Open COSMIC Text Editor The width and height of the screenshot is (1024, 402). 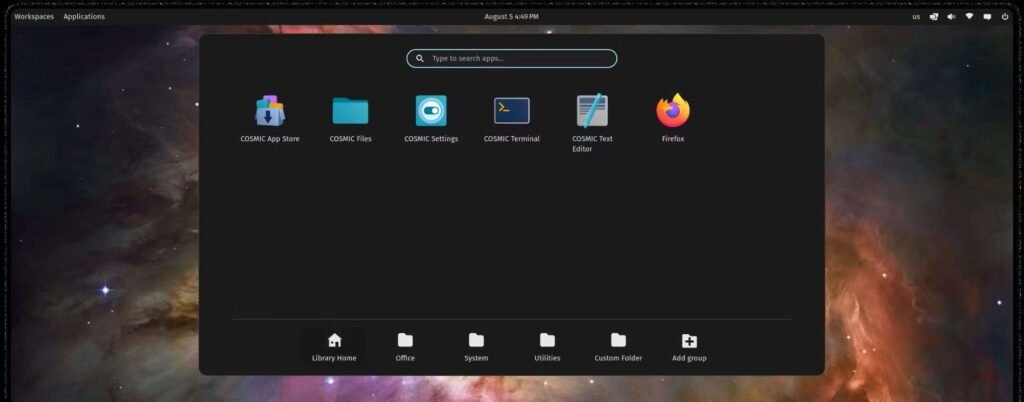[x=592, y=111]
